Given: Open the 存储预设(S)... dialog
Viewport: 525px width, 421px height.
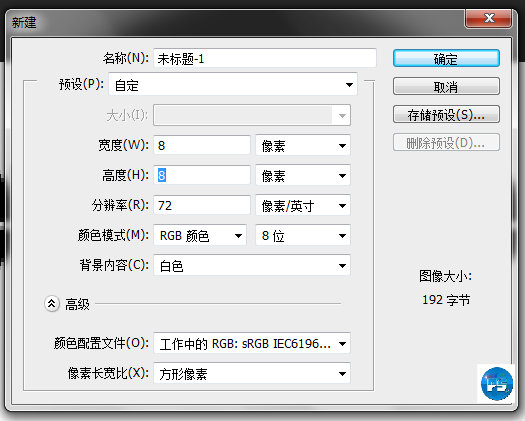Looking at the screenshot, I should [x=446, y=115].
